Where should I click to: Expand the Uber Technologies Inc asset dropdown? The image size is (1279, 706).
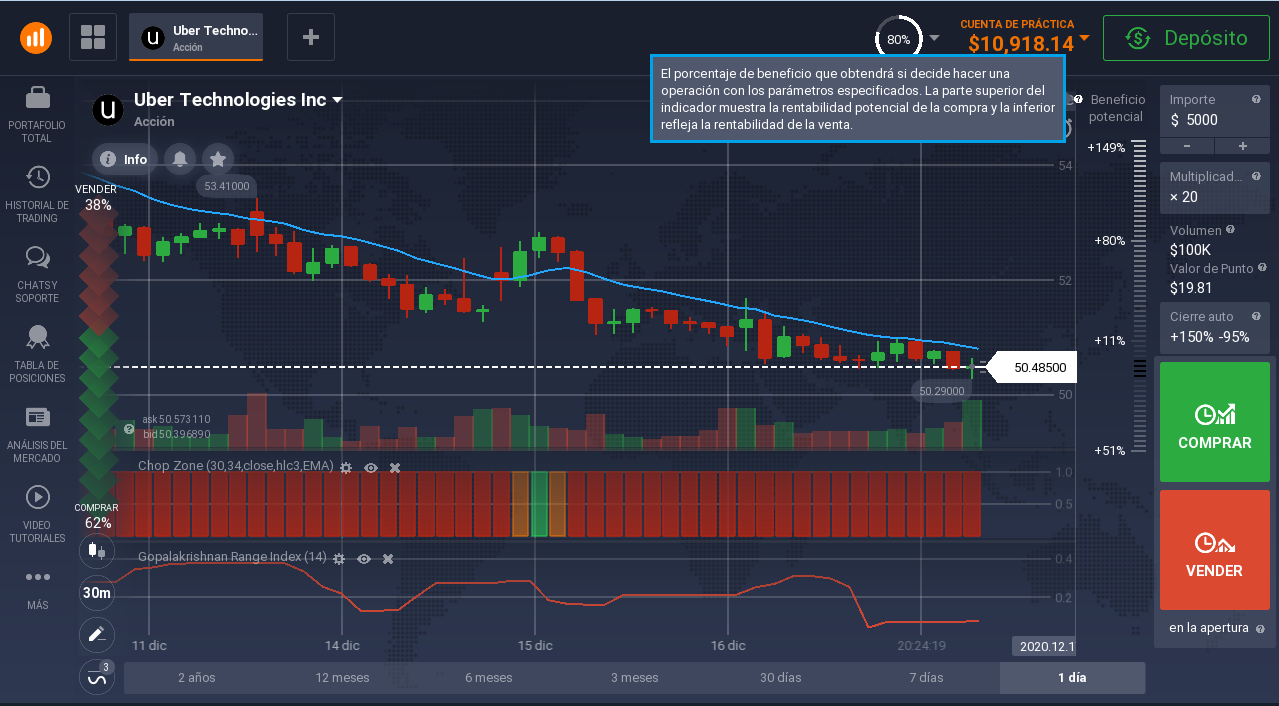click(x=338, y=100)
